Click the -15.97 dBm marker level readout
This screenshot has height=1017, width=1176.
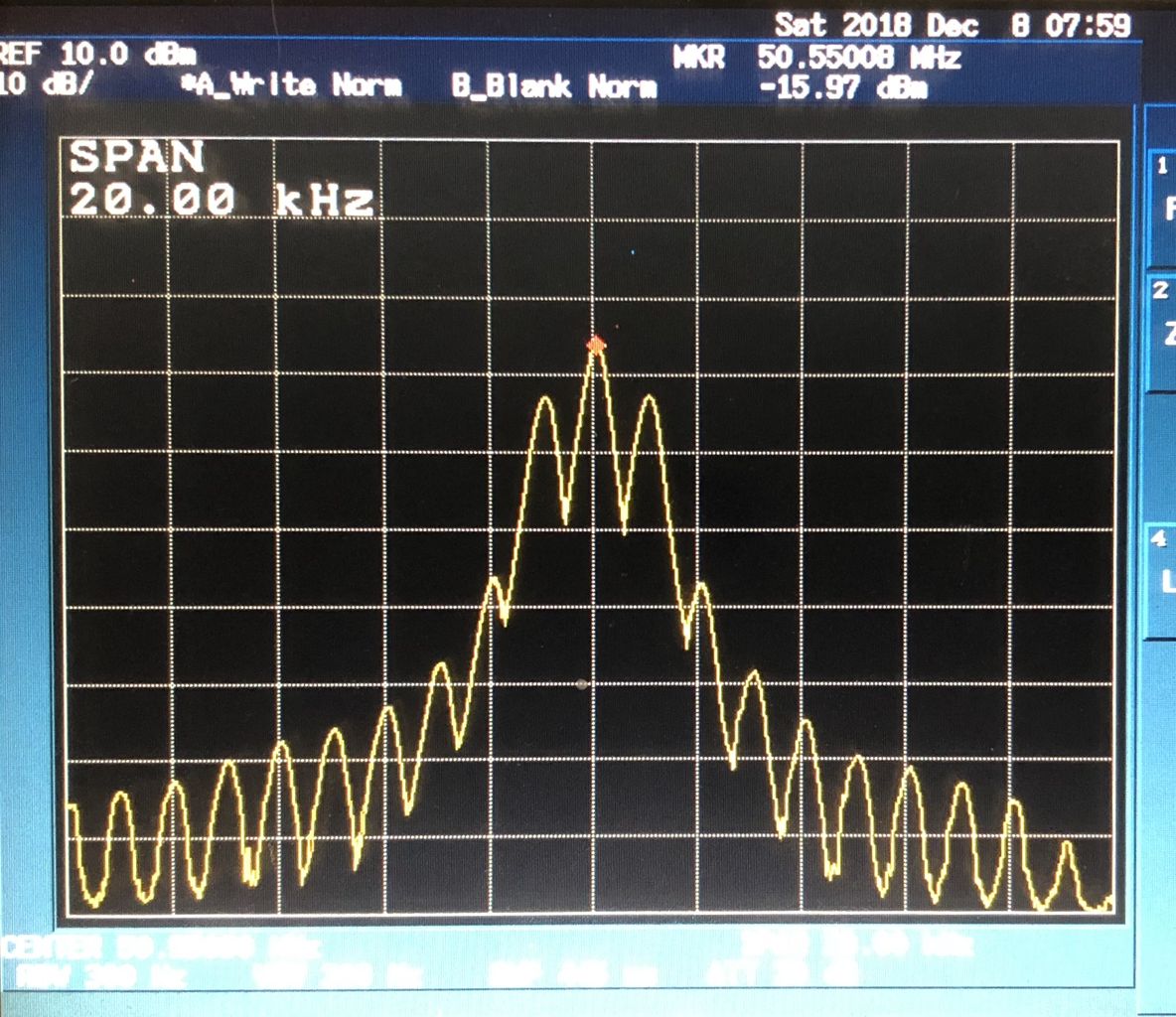pyautogui.click(x=843, y=88)
